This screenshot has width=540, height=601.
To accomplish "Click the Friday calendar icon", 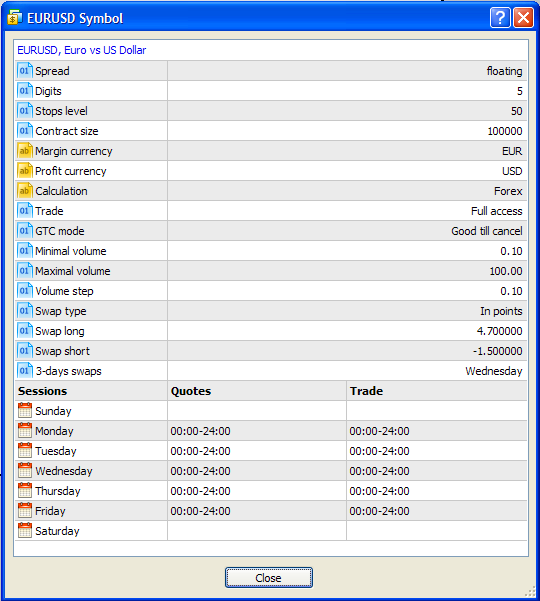I will click(25, 511).
